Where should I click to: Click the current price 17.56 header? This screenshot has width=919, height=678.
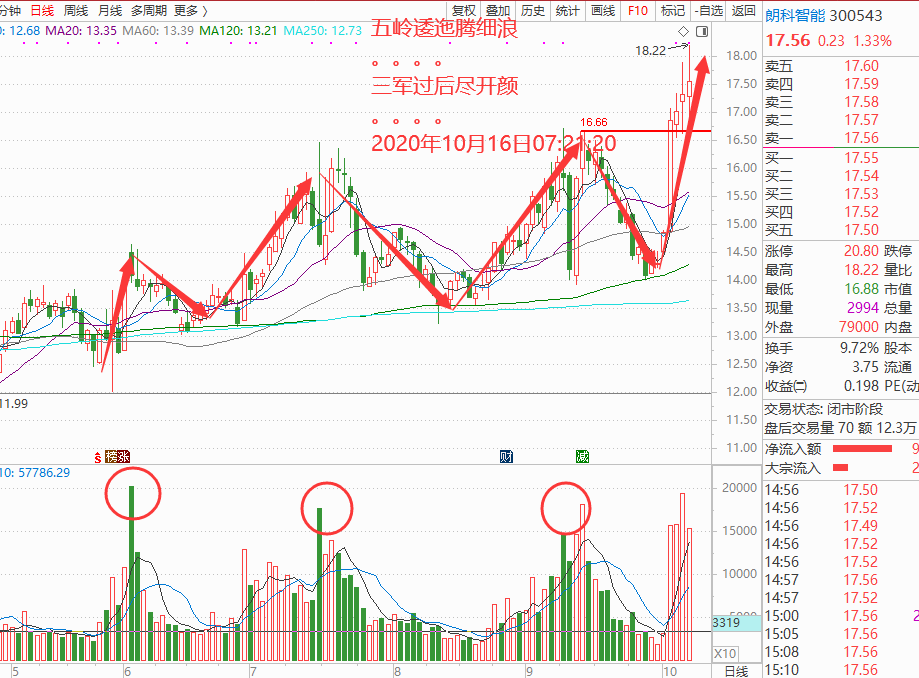[788, 40]
